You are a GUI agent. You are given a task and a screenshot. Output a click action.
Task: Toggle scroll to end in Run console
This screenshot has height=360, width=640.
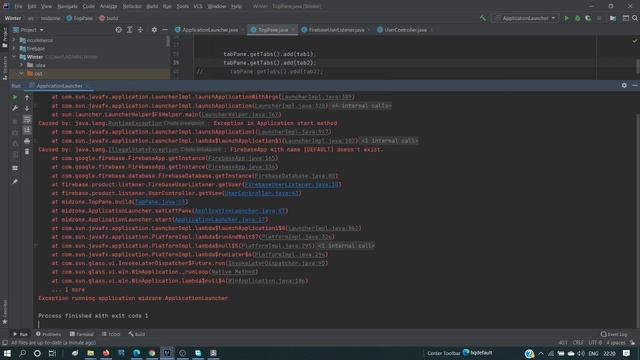tap(27, 130)
